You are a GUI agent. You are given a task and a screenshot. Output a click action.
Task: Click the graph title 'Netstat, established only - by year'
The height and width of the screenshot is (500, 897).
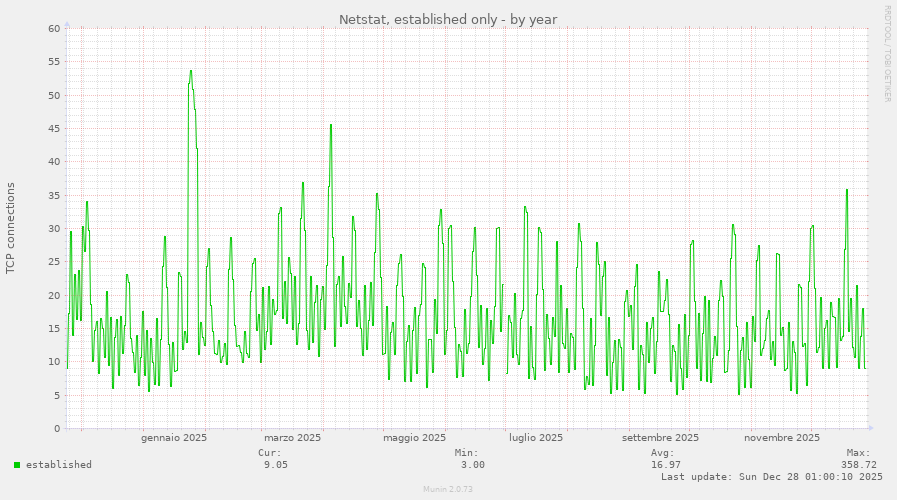448,19
